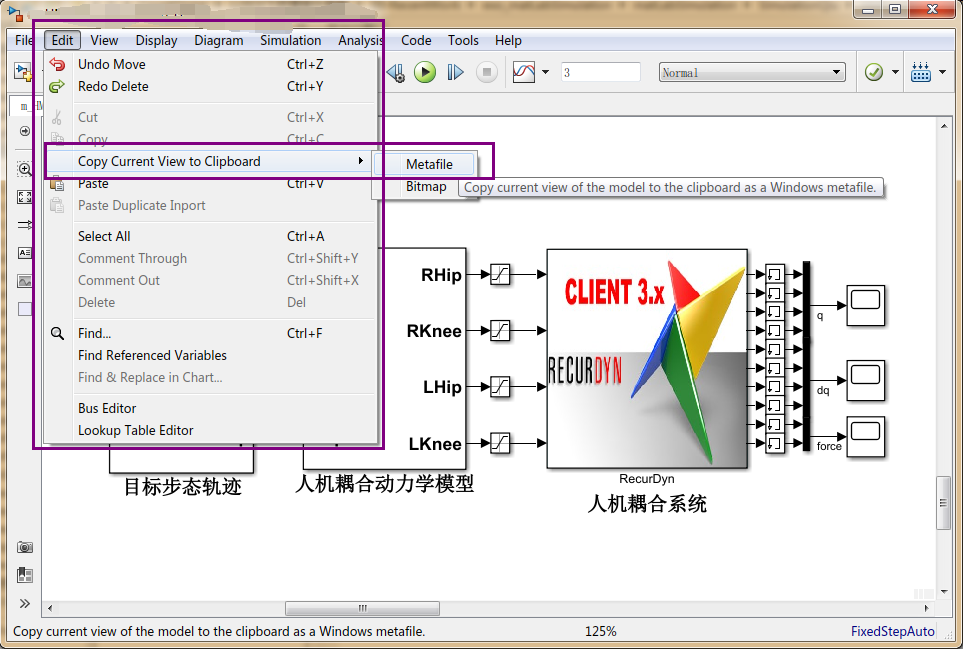Click the black Mux bar block
Image resolution: width=963 pixels, height=649 pixels.
click(806, 356)
